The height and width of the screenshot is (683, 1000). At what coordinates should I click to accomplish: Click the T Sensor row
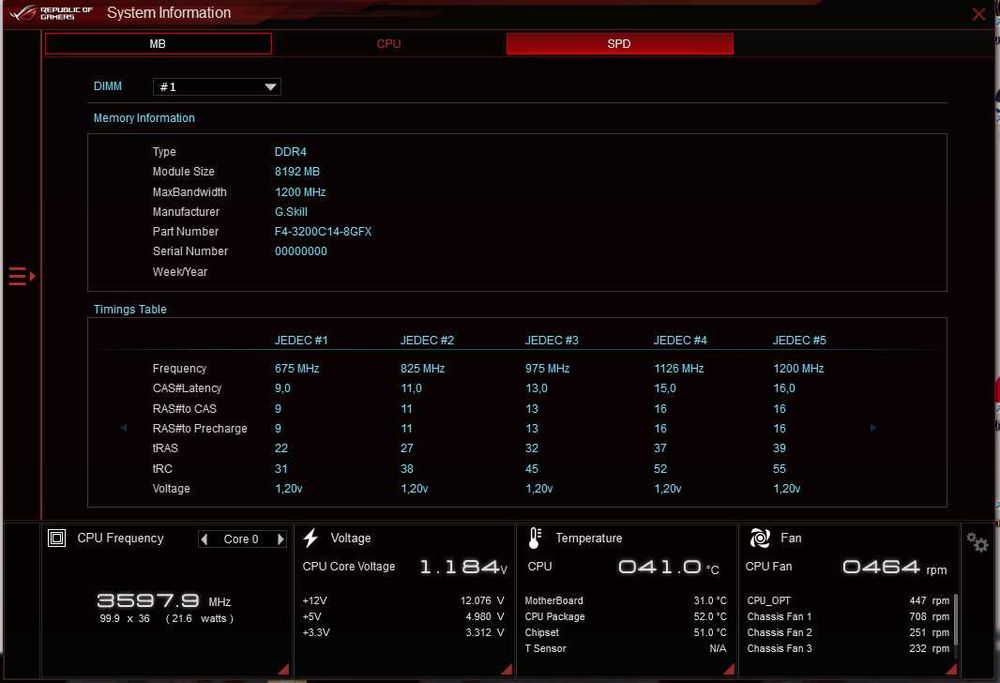click(x=626, y=649)
